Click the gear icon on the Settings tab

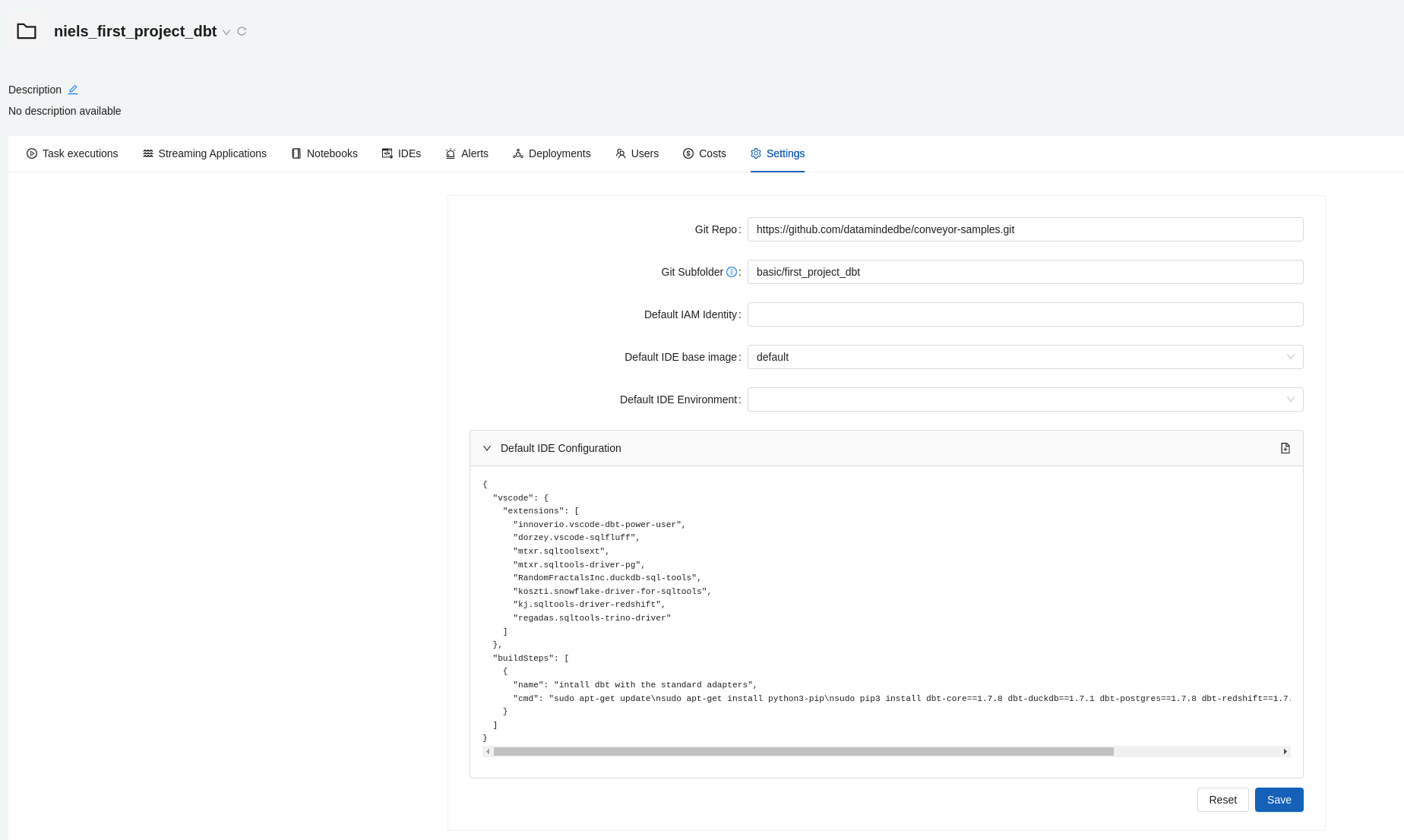[756, 153]
